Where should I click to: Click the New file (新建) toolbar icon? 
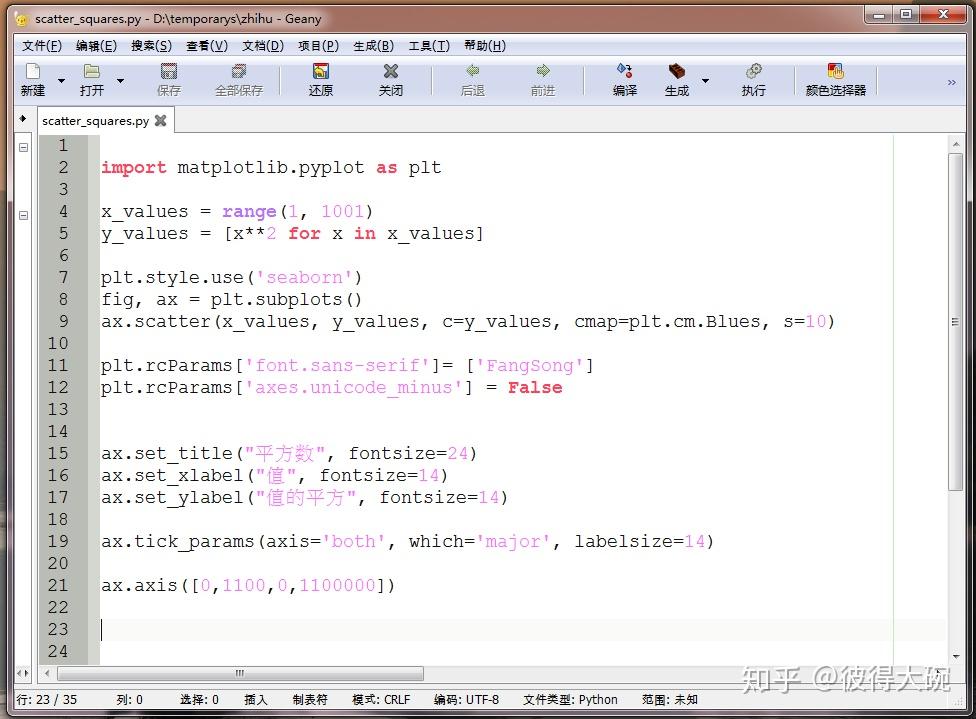[x=33, y=72]
